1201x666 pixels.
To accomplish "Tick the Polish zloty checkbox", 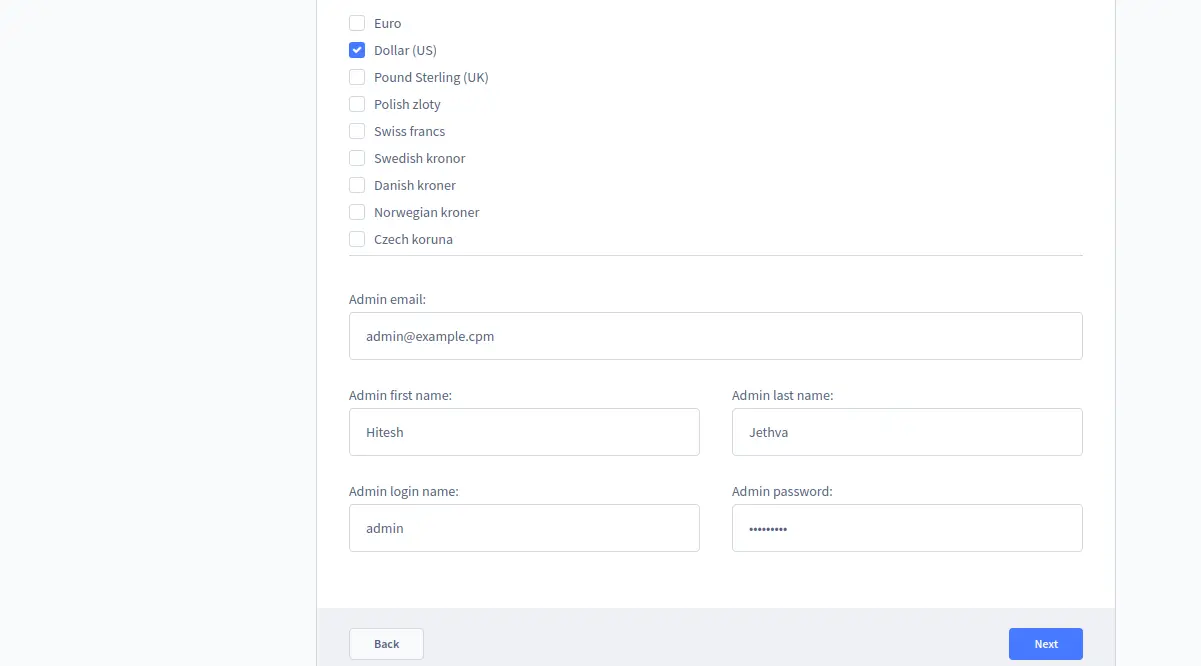I will [357, 104].
